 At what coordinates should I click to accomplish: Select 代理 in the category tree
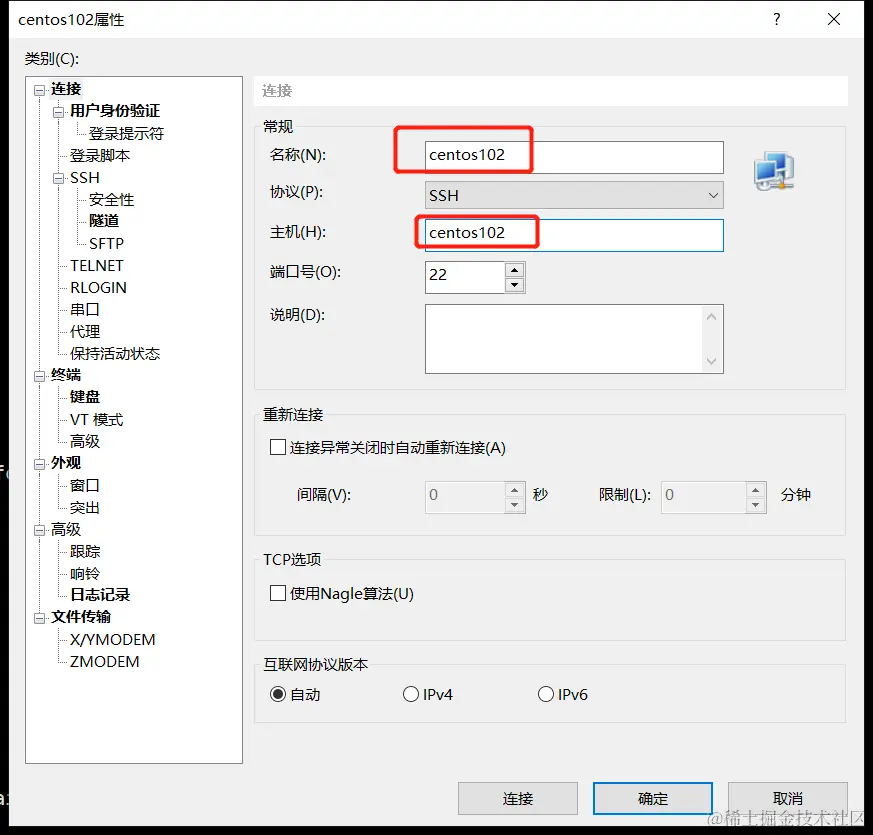(85, 331)
